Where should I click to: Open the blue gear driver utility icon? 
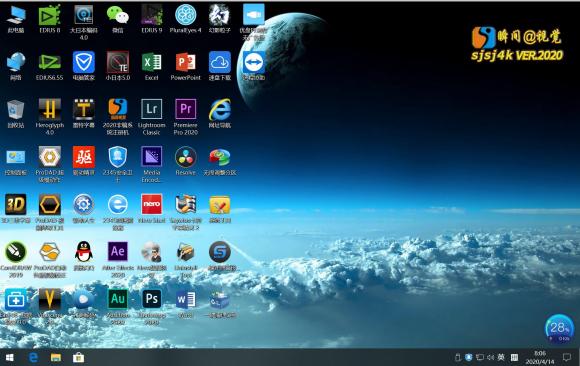pos(84,204)
